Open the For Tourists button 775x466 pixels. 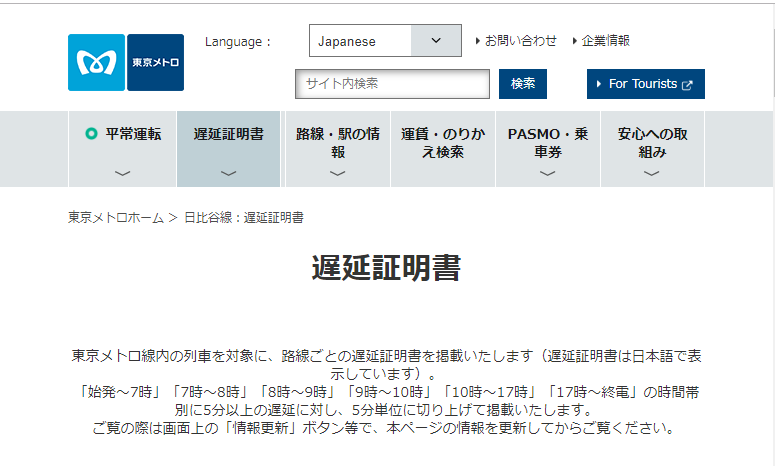[x=646, y=84]
